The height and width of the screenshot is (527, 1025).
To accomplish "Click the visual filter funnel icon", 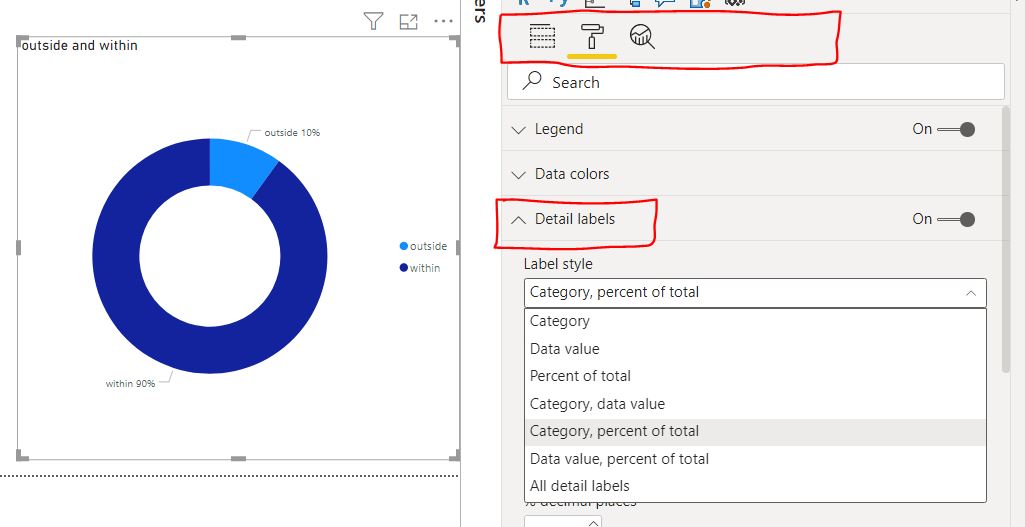I will point(373,22).
